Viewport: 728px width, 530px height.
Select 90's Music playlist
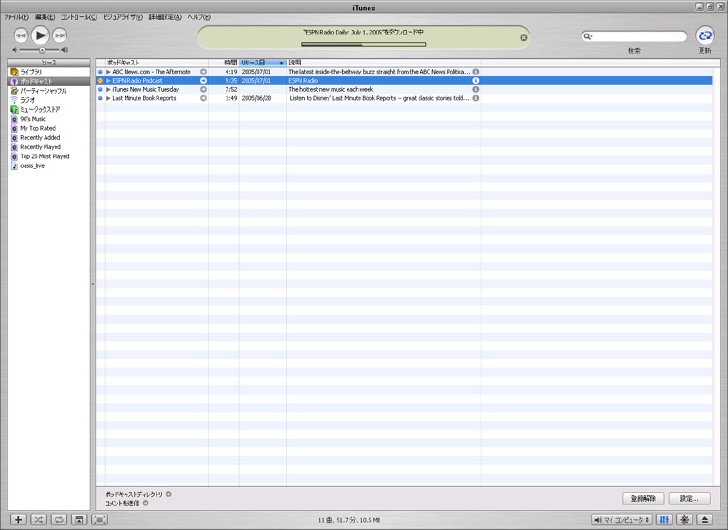tap(49, 119)
